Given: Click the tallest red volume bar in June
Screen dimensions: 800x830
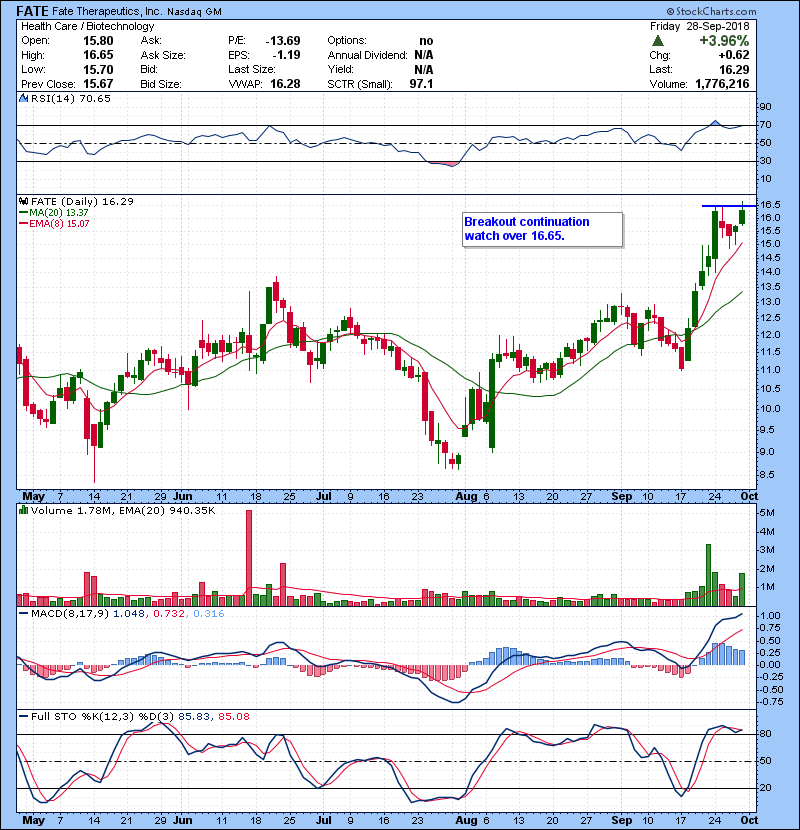Looking at the screenshot, I should click(249, 558).
